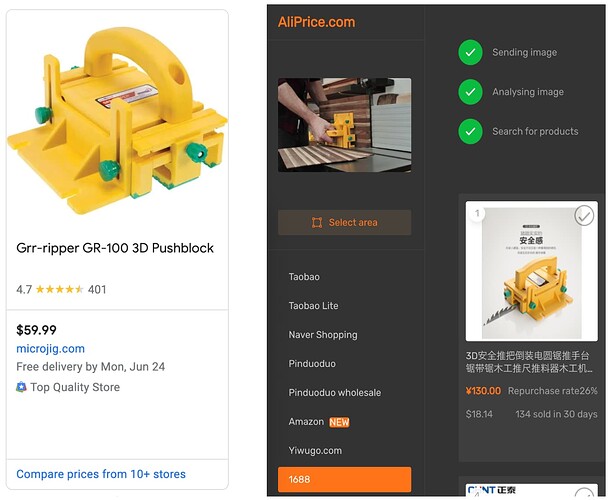
Task: Switch to Taobao Lite source
Action: (x=313, y=306)
